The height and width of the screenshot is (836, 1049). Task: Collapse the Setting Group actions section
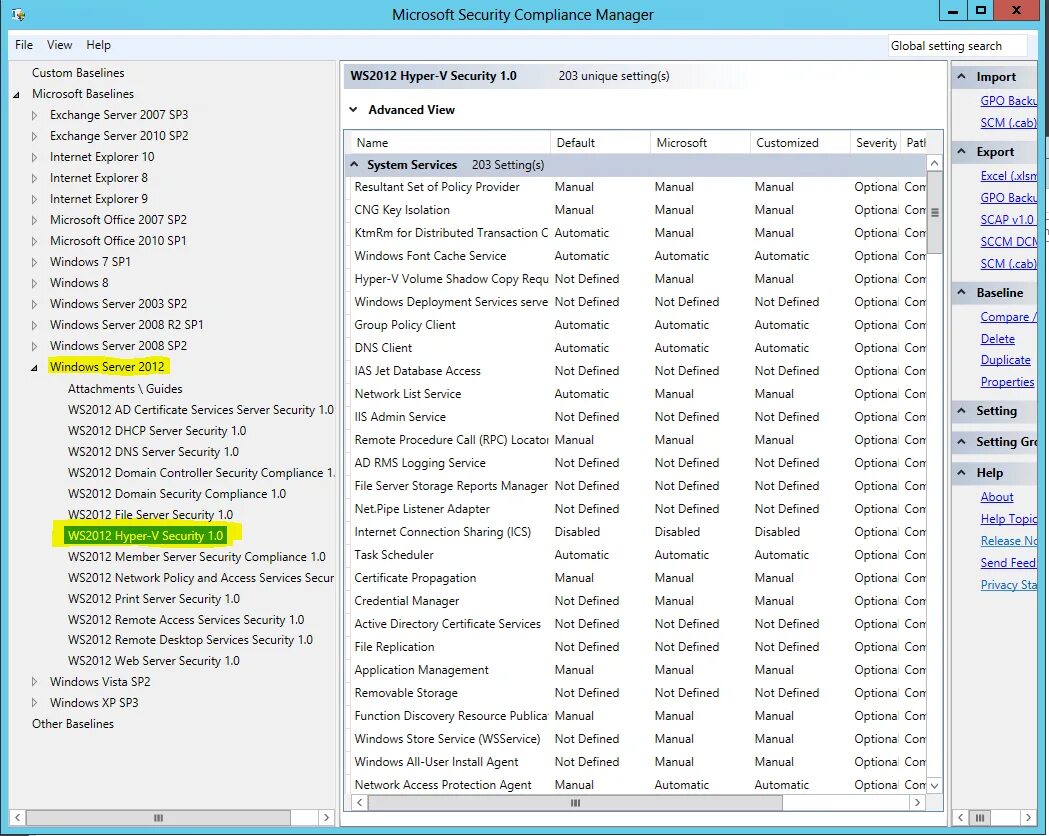(x=961, y=441)
